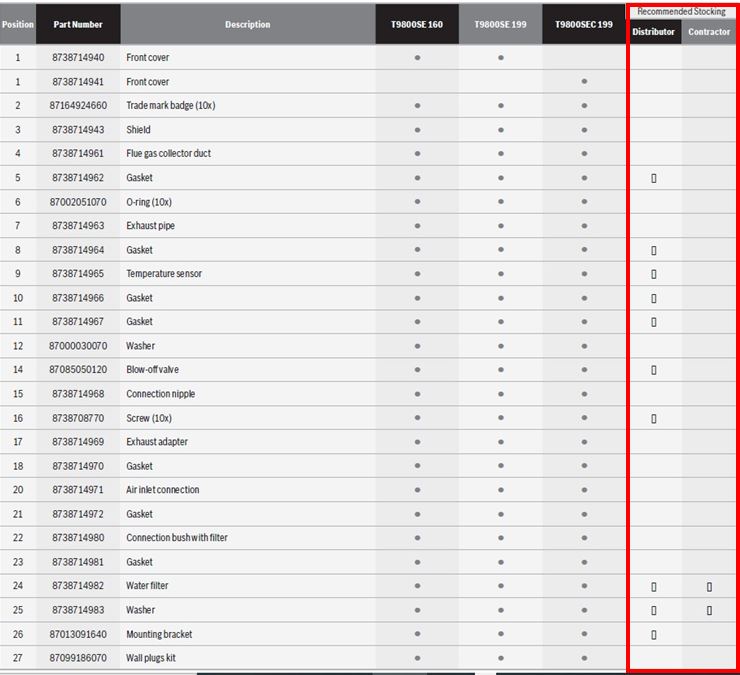Select part number 8738714940
Image resolution: width=740 pixels, height=675 pixels.
click(78, 58)
